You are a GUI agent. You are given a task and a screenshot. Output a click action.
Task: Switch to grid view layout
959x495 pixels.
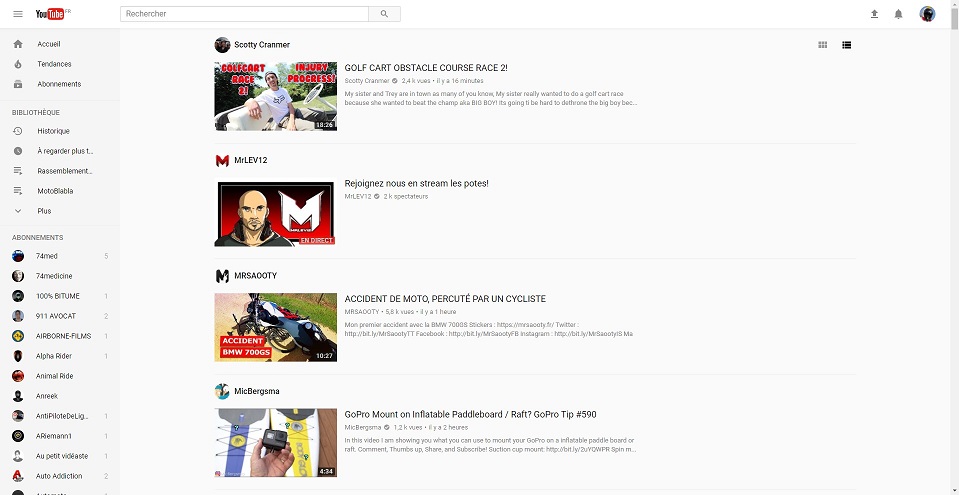pos(823,45)
